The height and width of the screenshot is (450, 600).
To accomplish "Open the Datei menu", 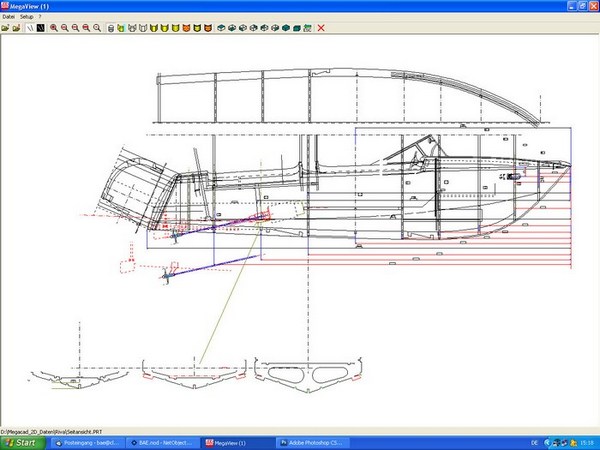I will (x=9, y=17).
